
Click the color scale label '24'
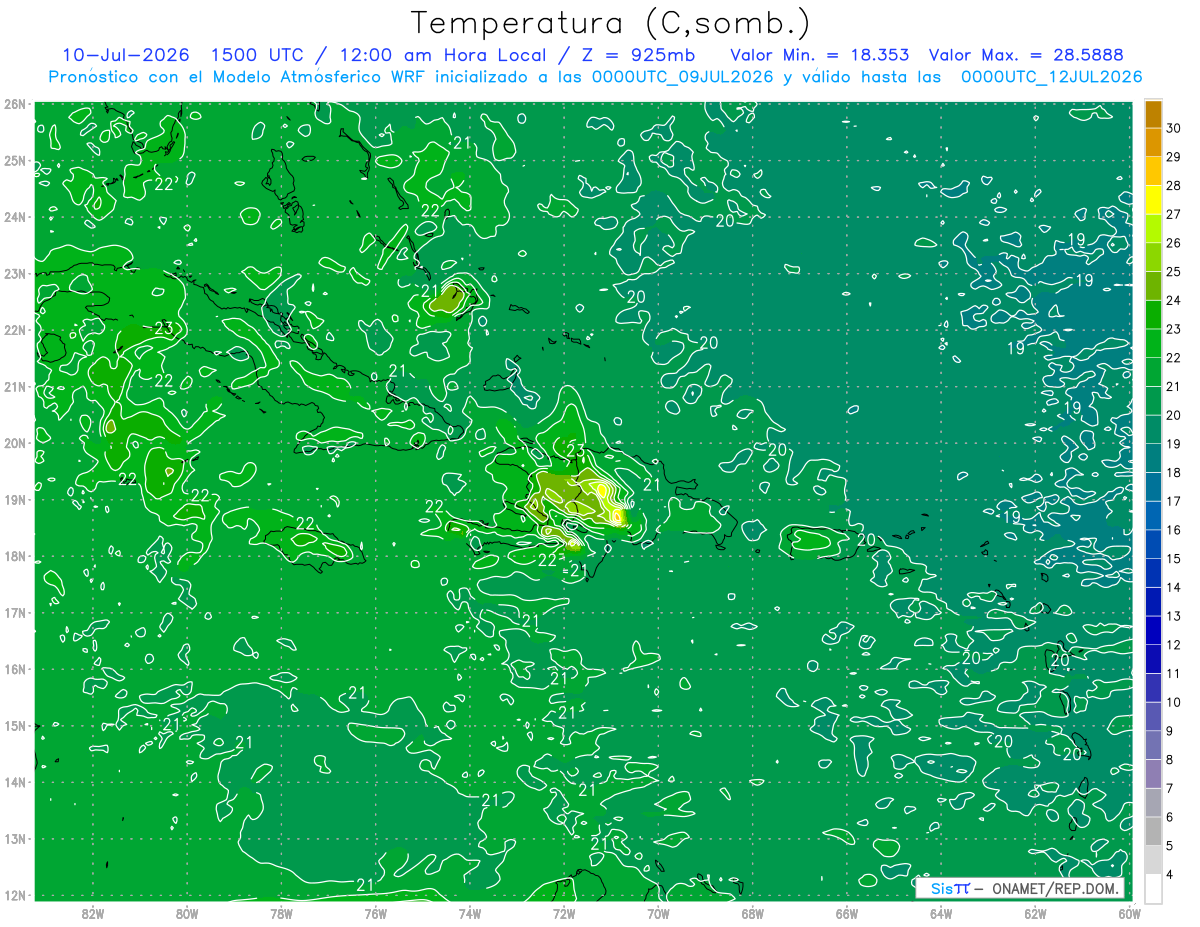[x=1174, y=300]
